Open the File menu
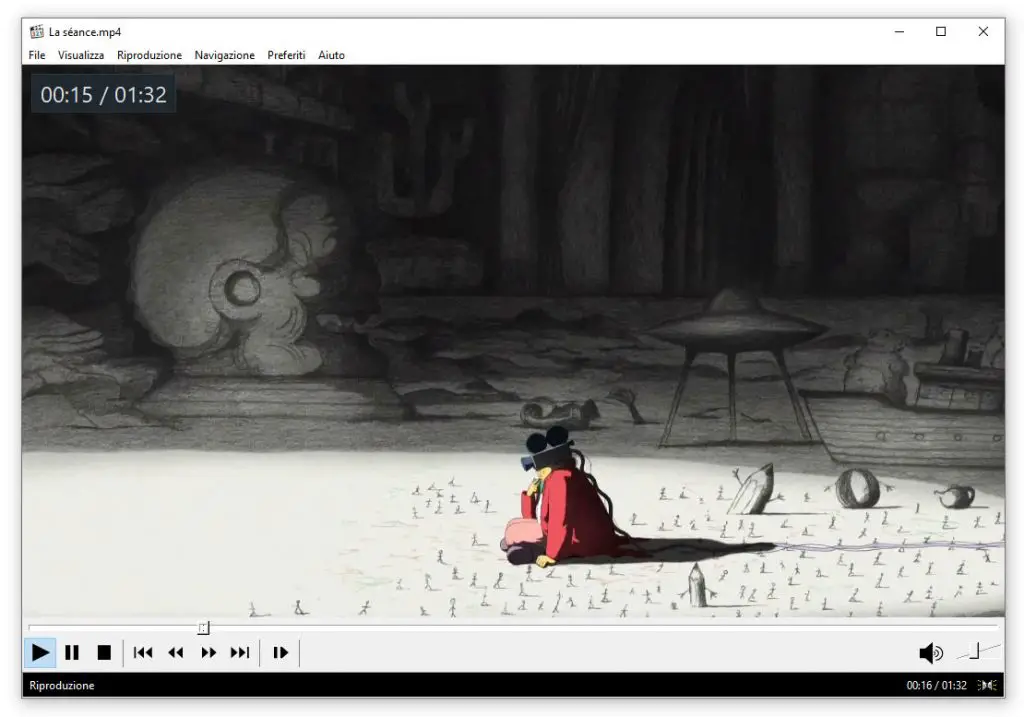The height and width of the screenshot is (717, 1024). (37, 55)
